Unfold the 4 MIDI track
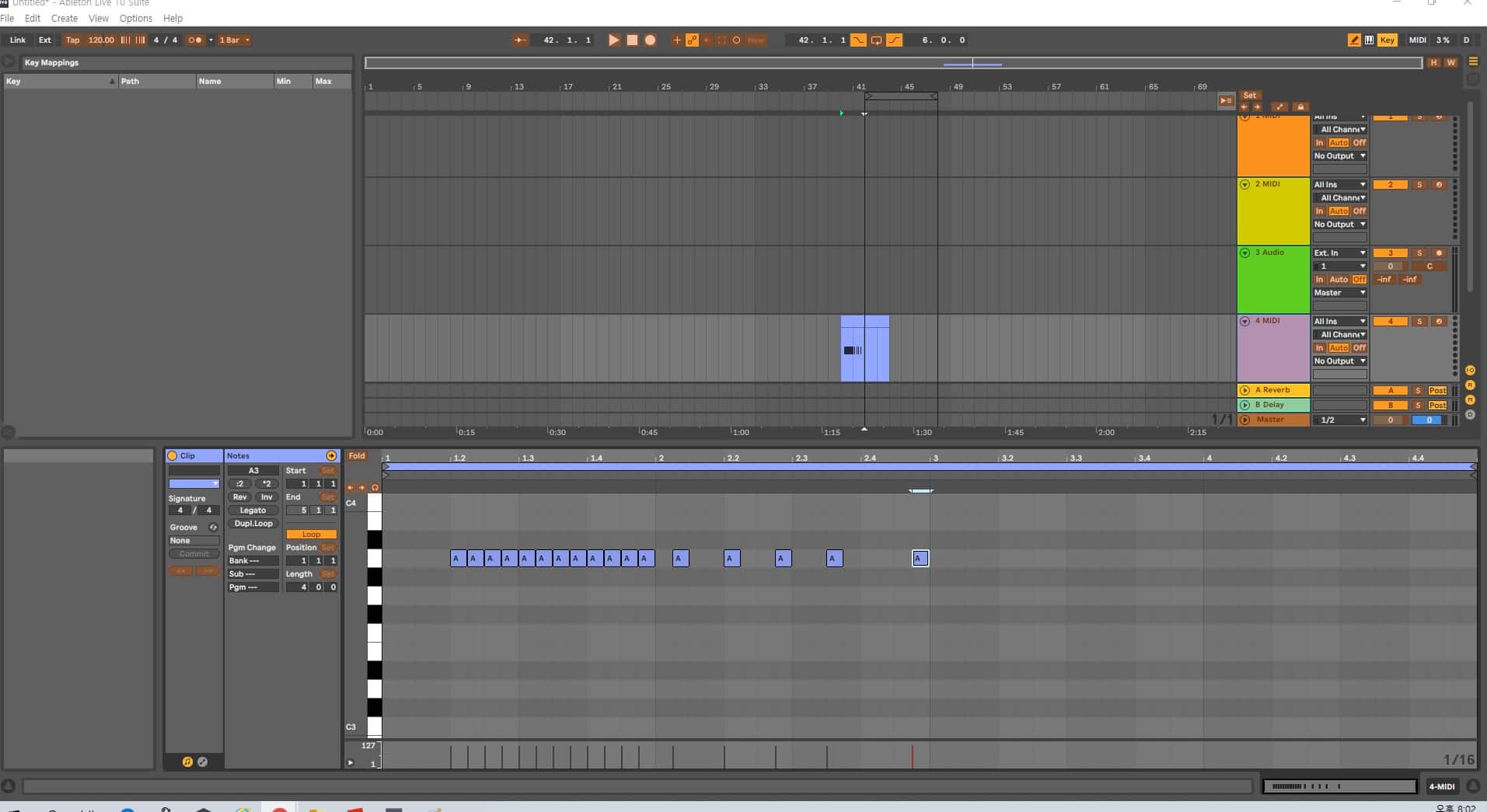 (x=1244, y=322)
